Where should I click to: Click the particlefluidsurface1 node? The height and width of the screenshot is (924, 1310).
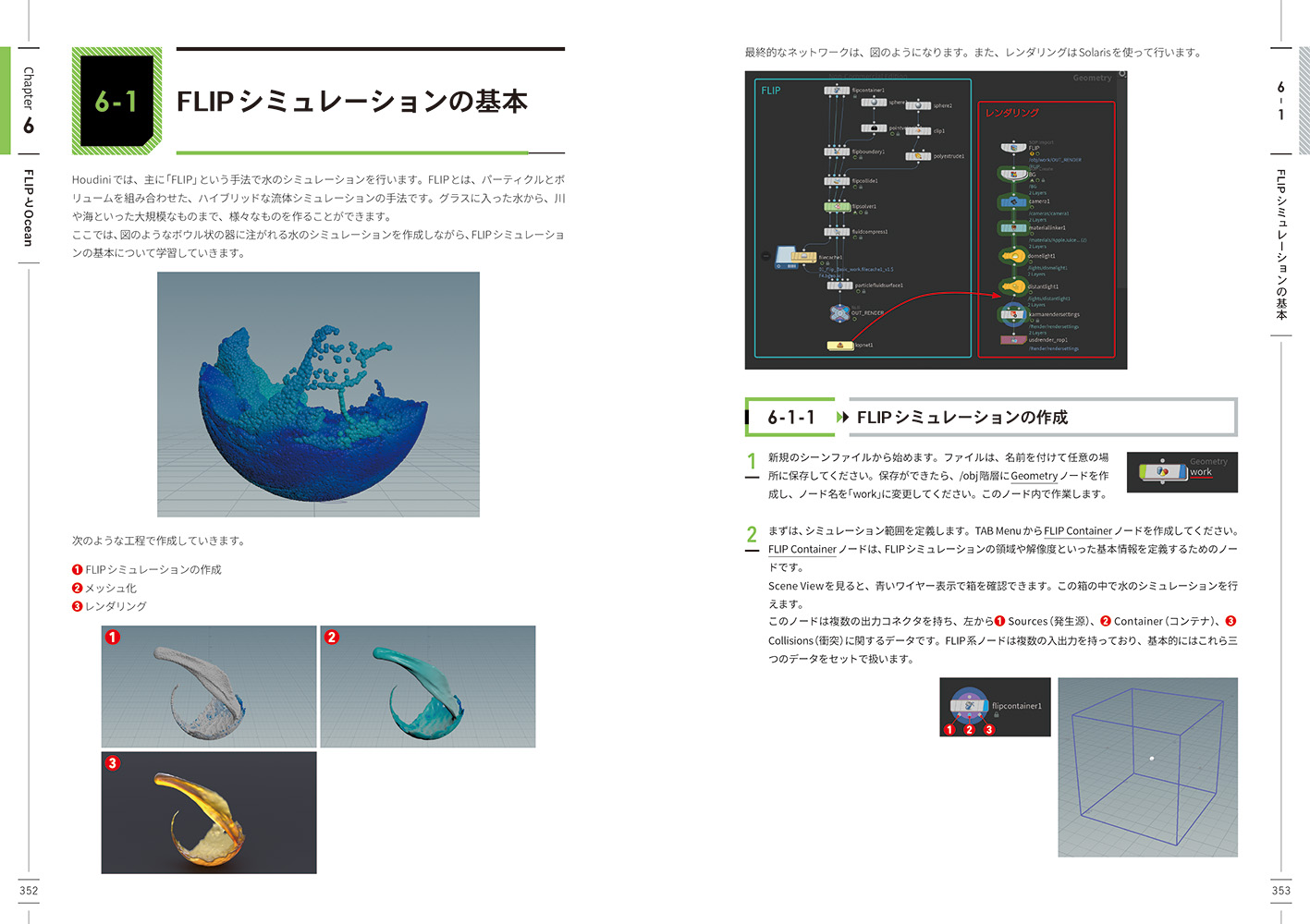[839, 286]
